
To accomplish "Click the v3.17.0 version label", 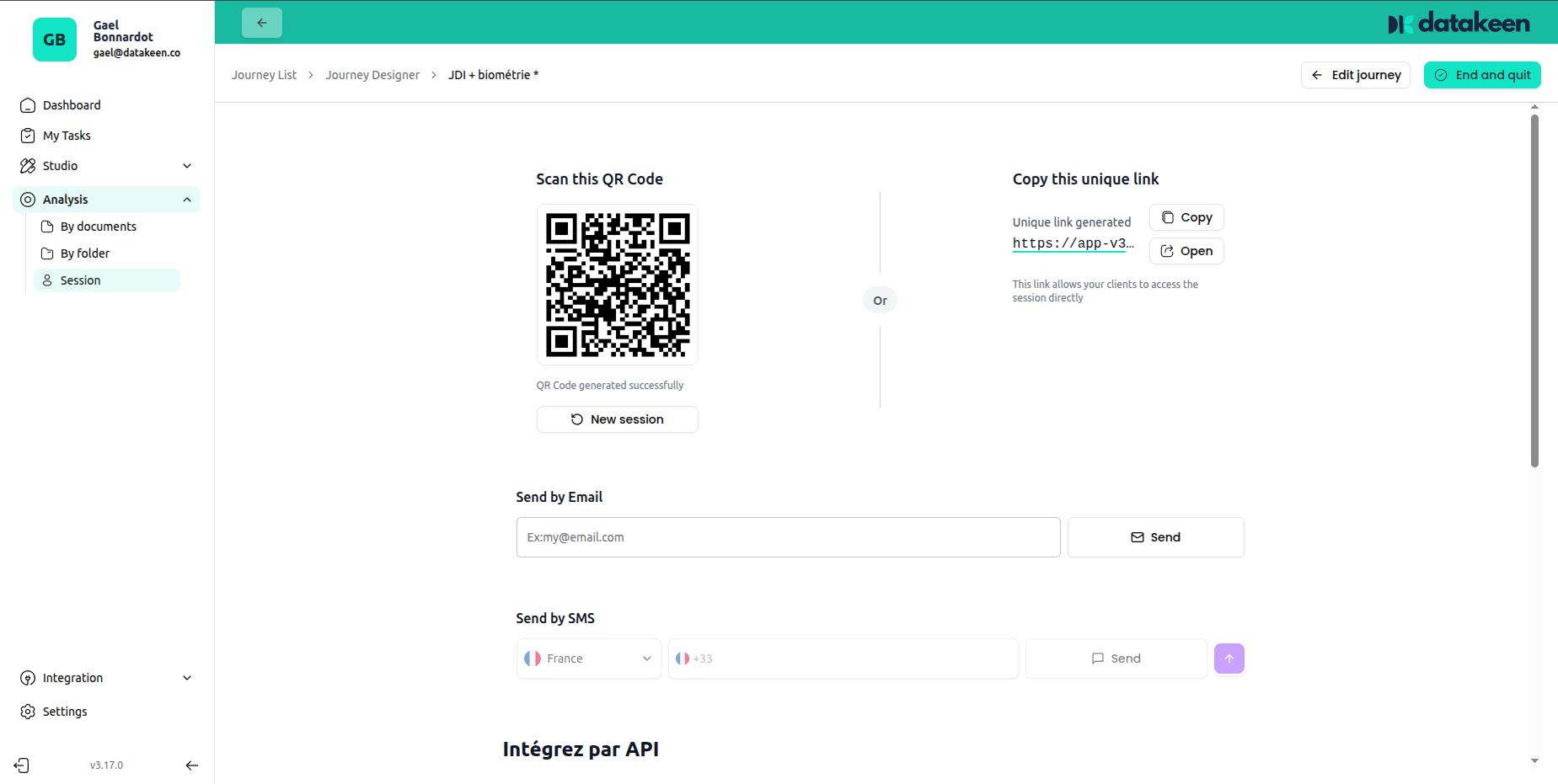I will click(107, 765).
